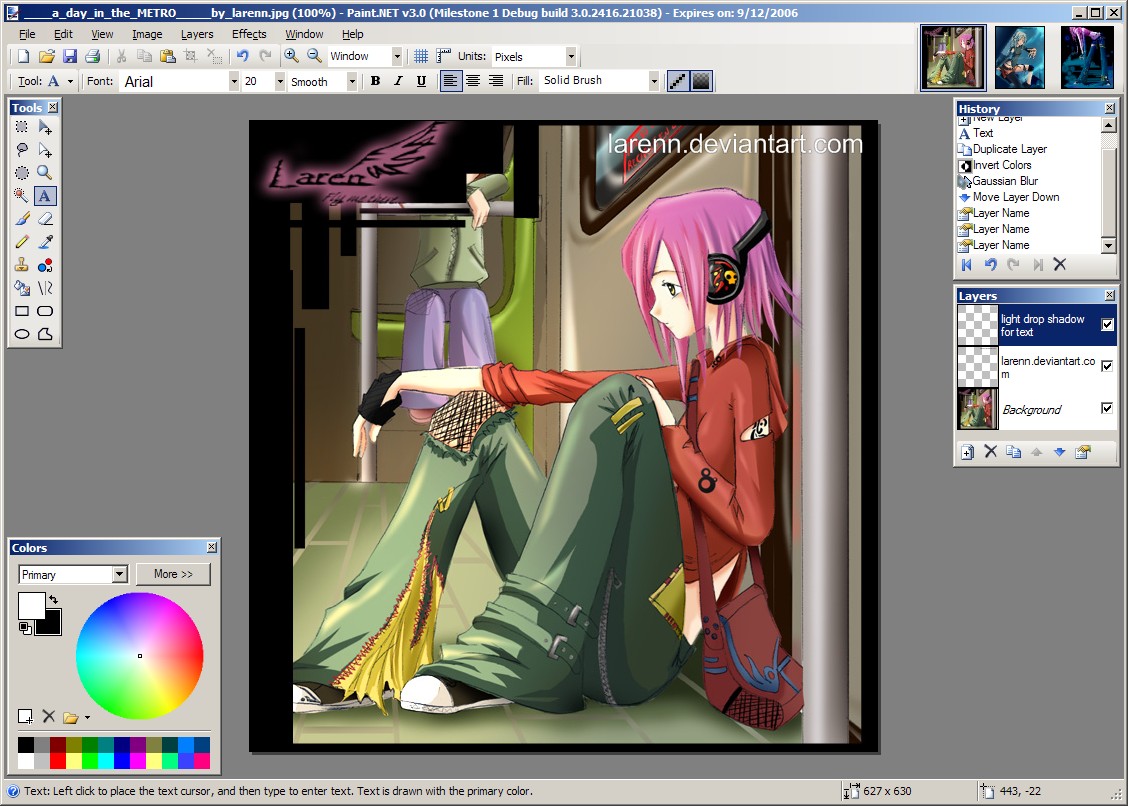Select the Rounded Rectangle tool

click(45, 311)
